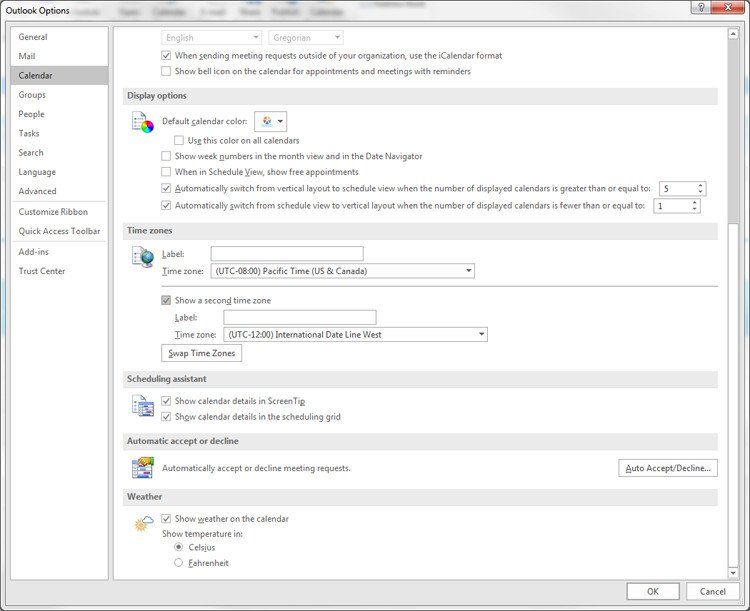Screen dimensions: 750x611
Task: Click the Weather sun and cloud icon
Action: click(143, 523)
